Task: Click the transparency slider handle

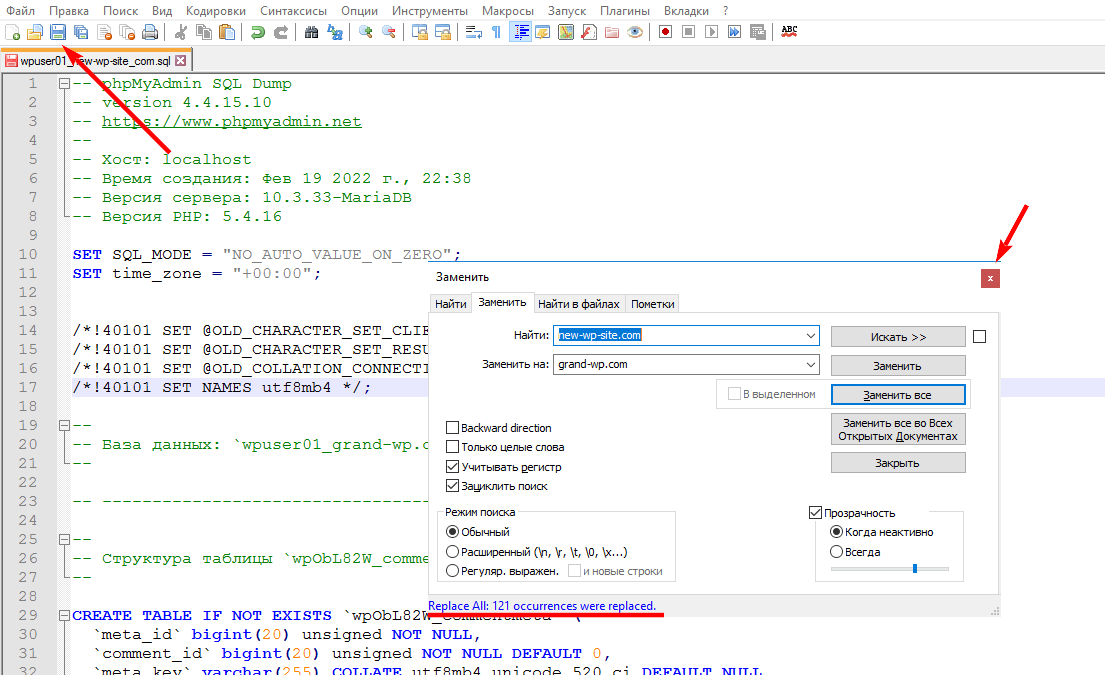Action: pyautogui.click(x=914, y=569)
